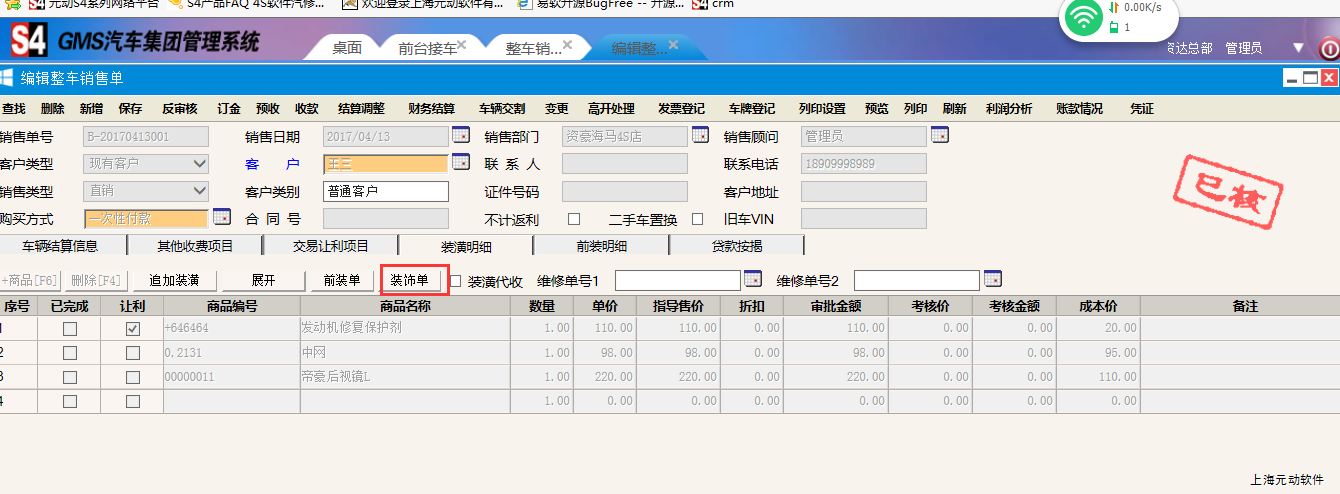The height and width of the screenshot is (494, 1340).
Task: Expand the 销售类型 dropdown
Action: tap(199, 191)
